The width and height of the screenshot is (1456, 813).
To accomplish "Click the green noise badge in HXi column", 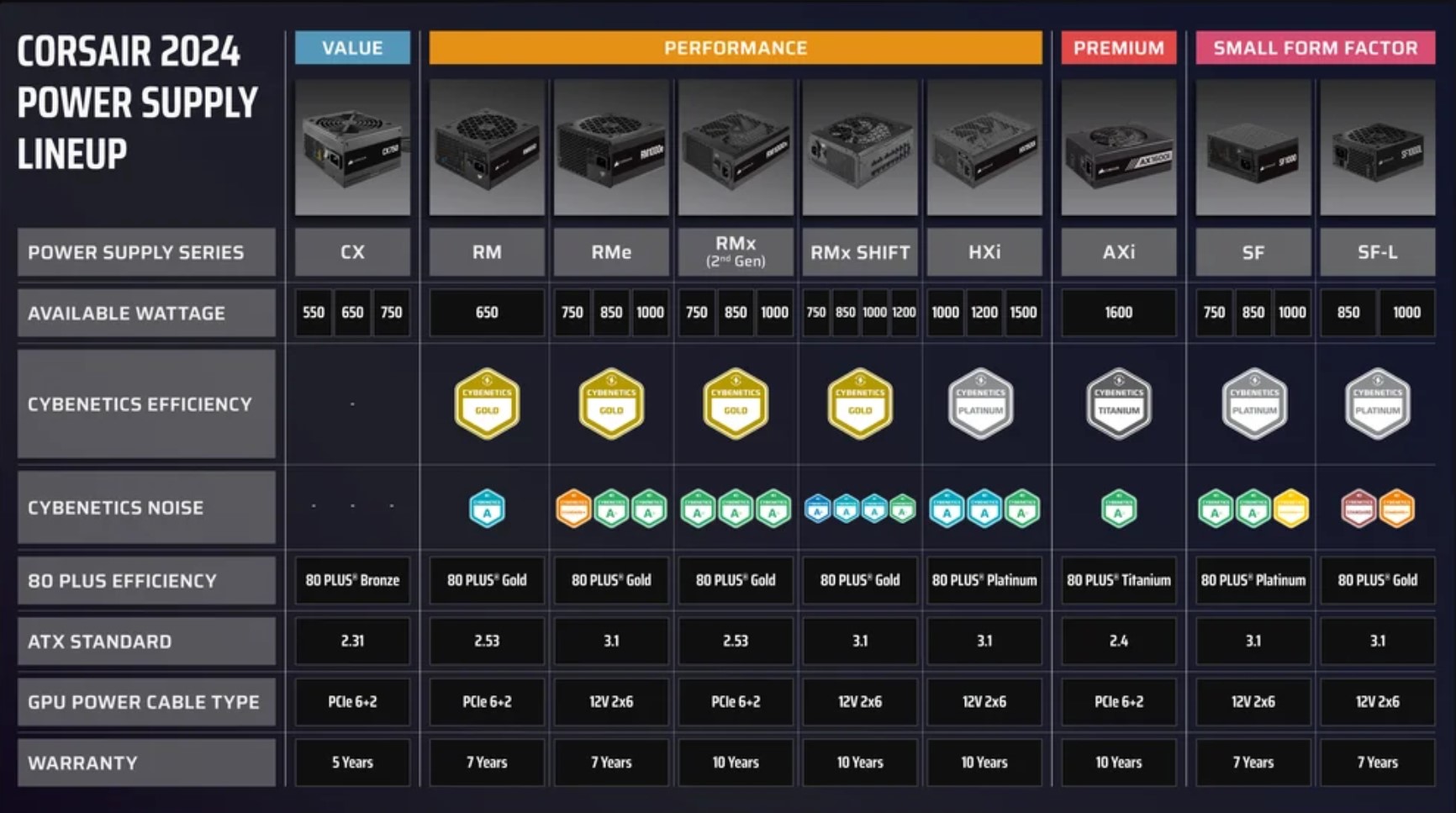I will pos(1022,509).
